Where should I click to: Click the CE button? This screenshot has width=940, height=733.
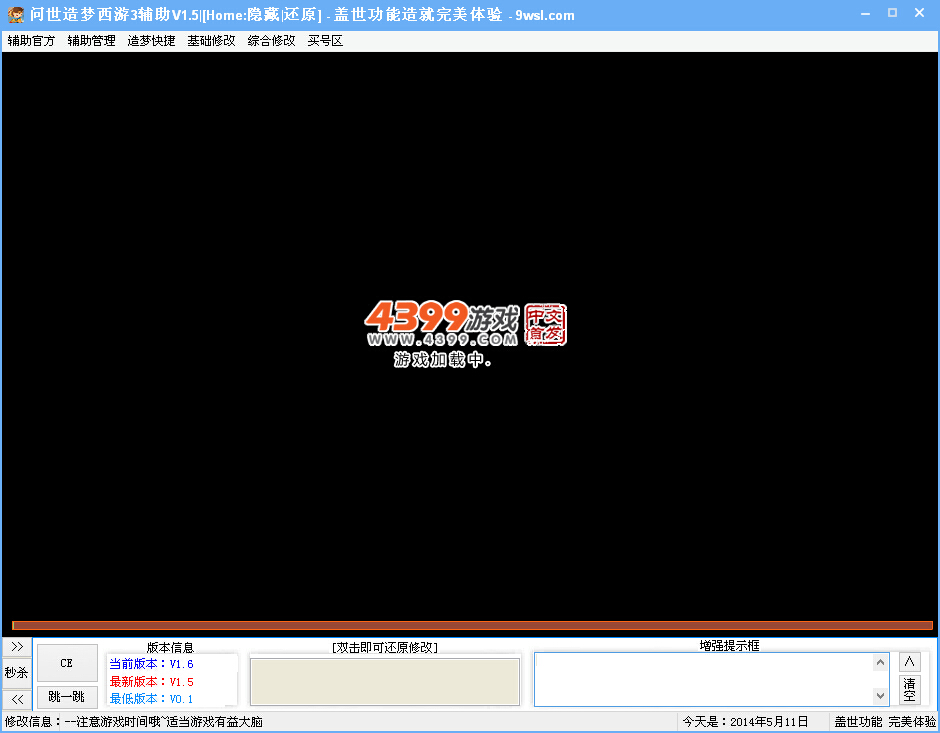click(x=67, y=663)
